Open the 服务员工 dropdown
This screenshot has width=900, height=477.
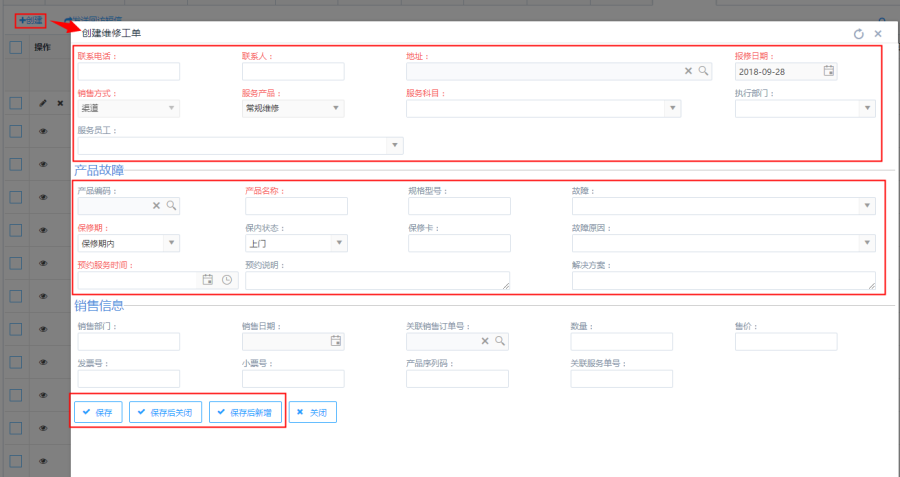coord(394,146)
